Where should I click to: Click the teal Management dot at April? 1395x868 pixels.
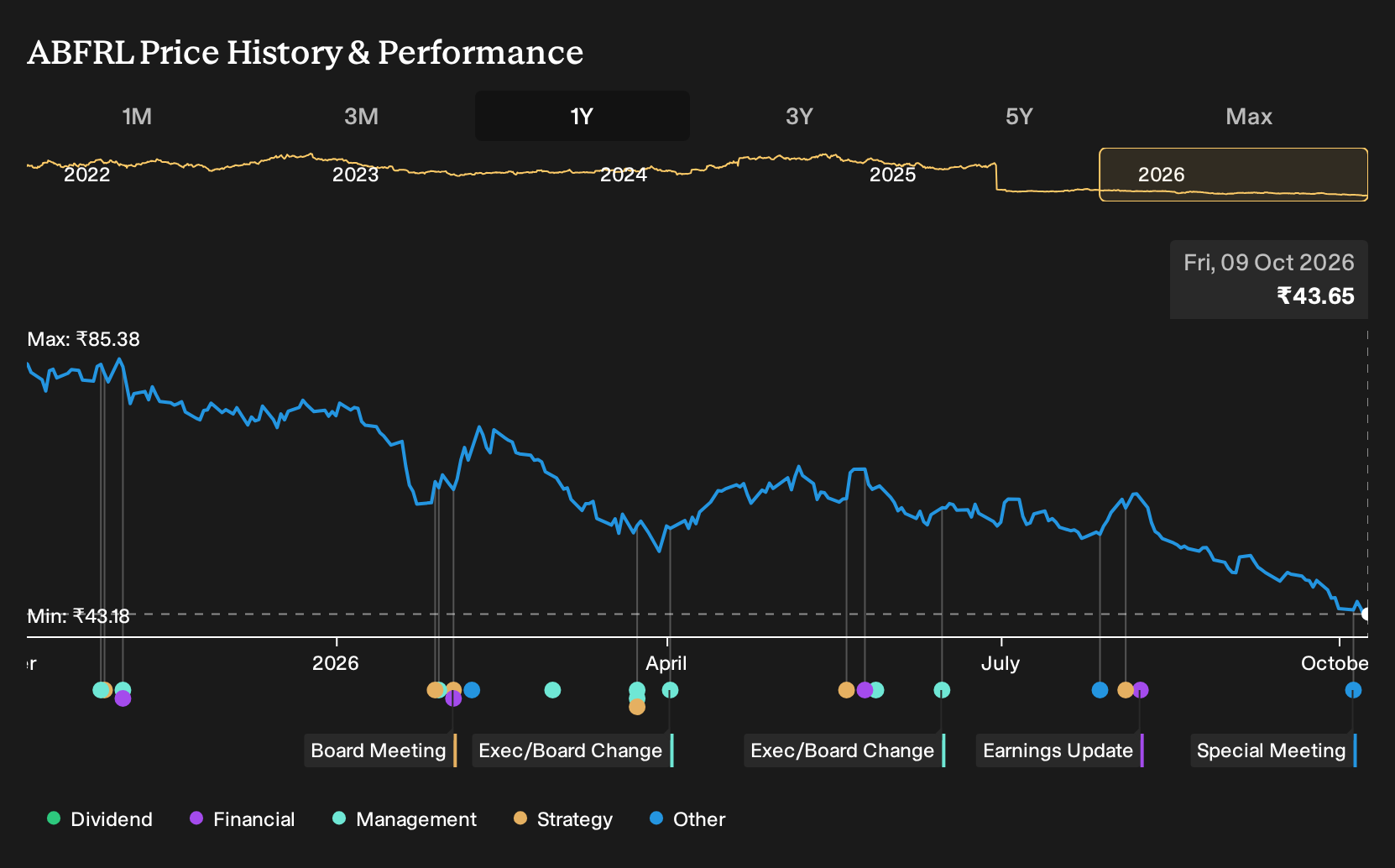pos(670,690)
